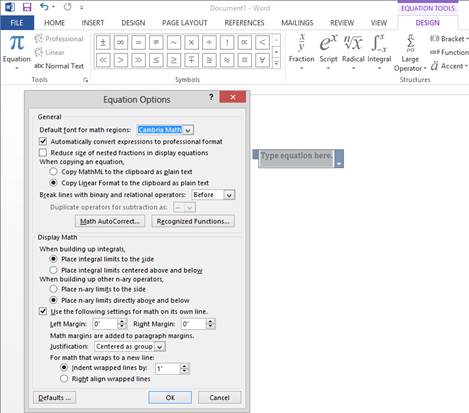469x413 pixels.
Task: Insert the greater-than symbol
Action: click(121, 60)
